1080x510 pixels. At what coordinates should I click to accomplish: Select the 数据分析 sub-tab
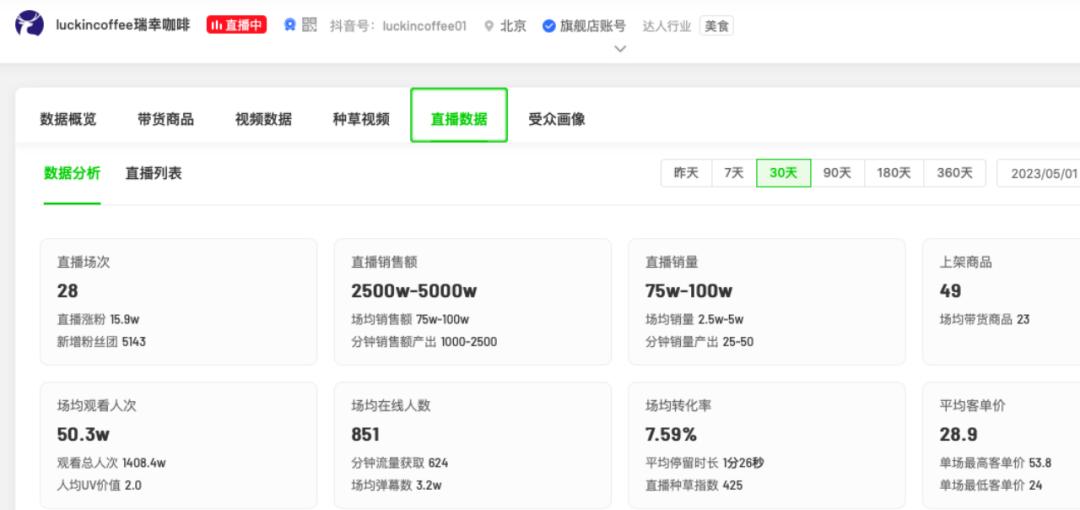72,173
